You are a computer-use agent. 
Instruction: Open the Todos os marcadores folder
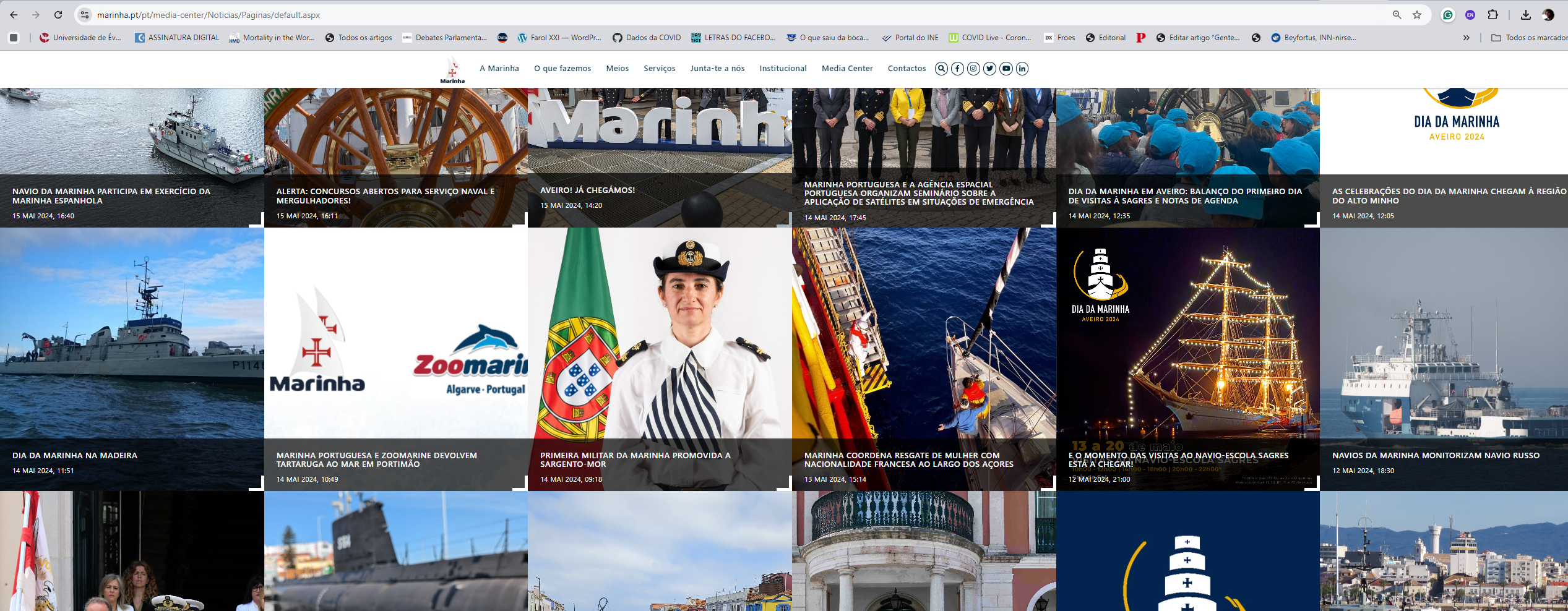tap(1530, 38)
